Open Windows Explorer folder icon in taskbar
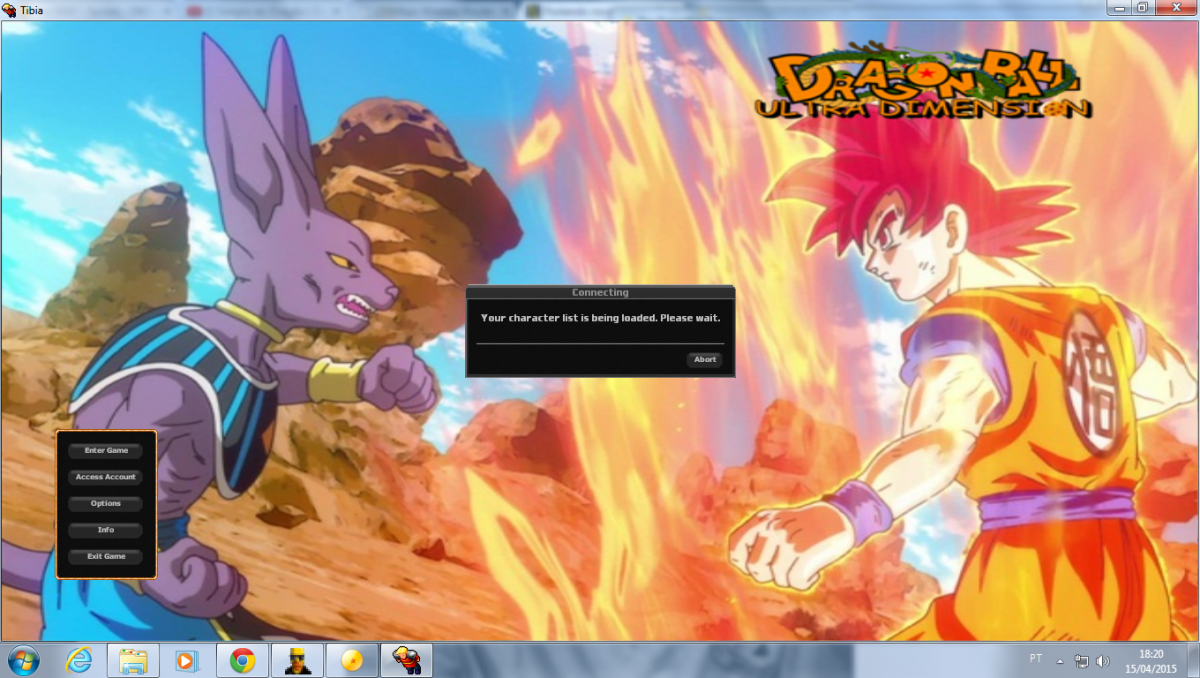Viewport: 1200px width, 678px height. click(x=134, y=660)
